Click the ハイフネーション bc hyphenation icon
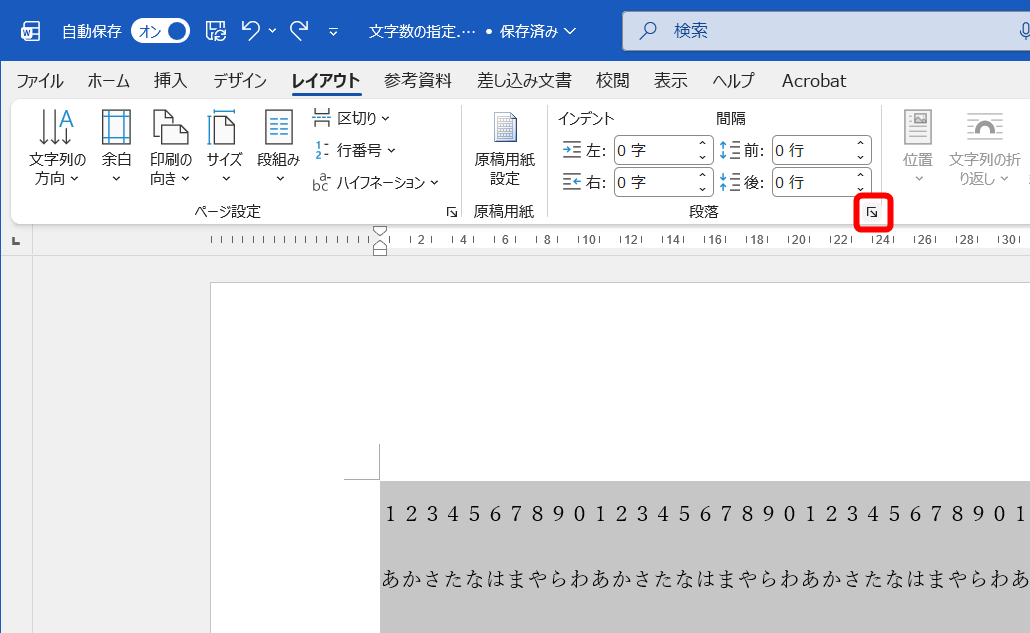1030x633 pixels. 321,182
